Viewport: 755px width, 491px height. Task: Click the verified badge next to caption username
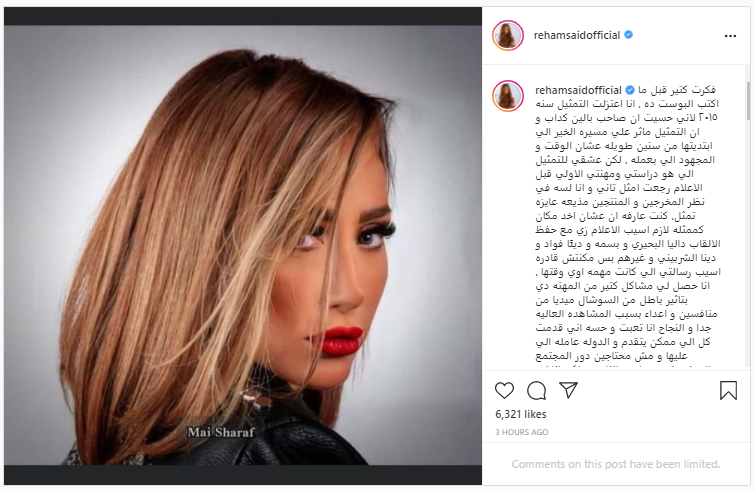point(630,90)
